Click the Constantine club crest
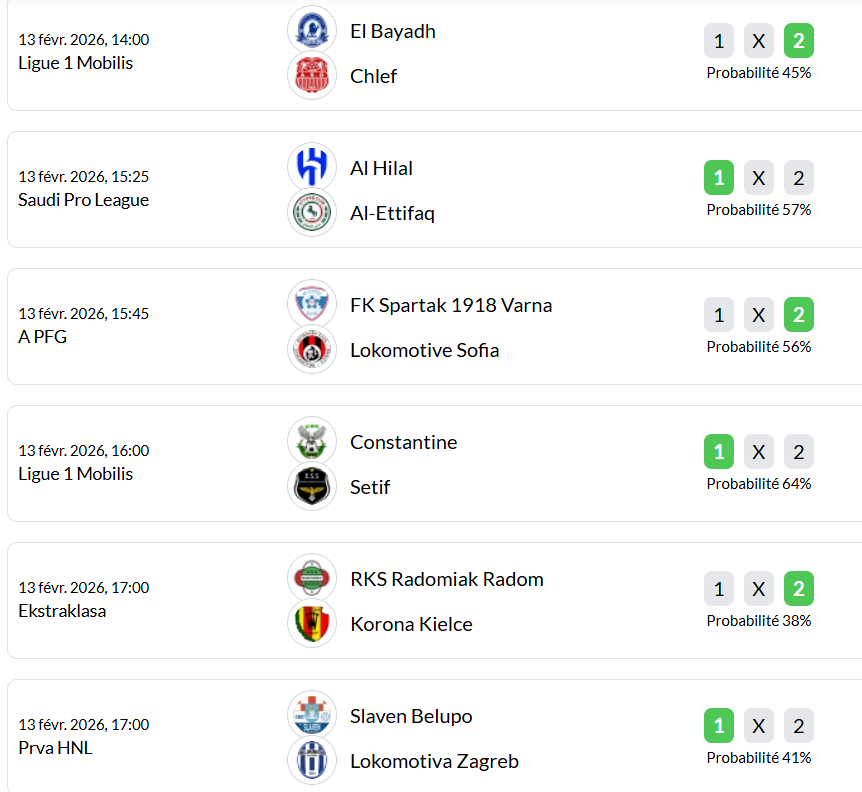 tap(312, 441)
